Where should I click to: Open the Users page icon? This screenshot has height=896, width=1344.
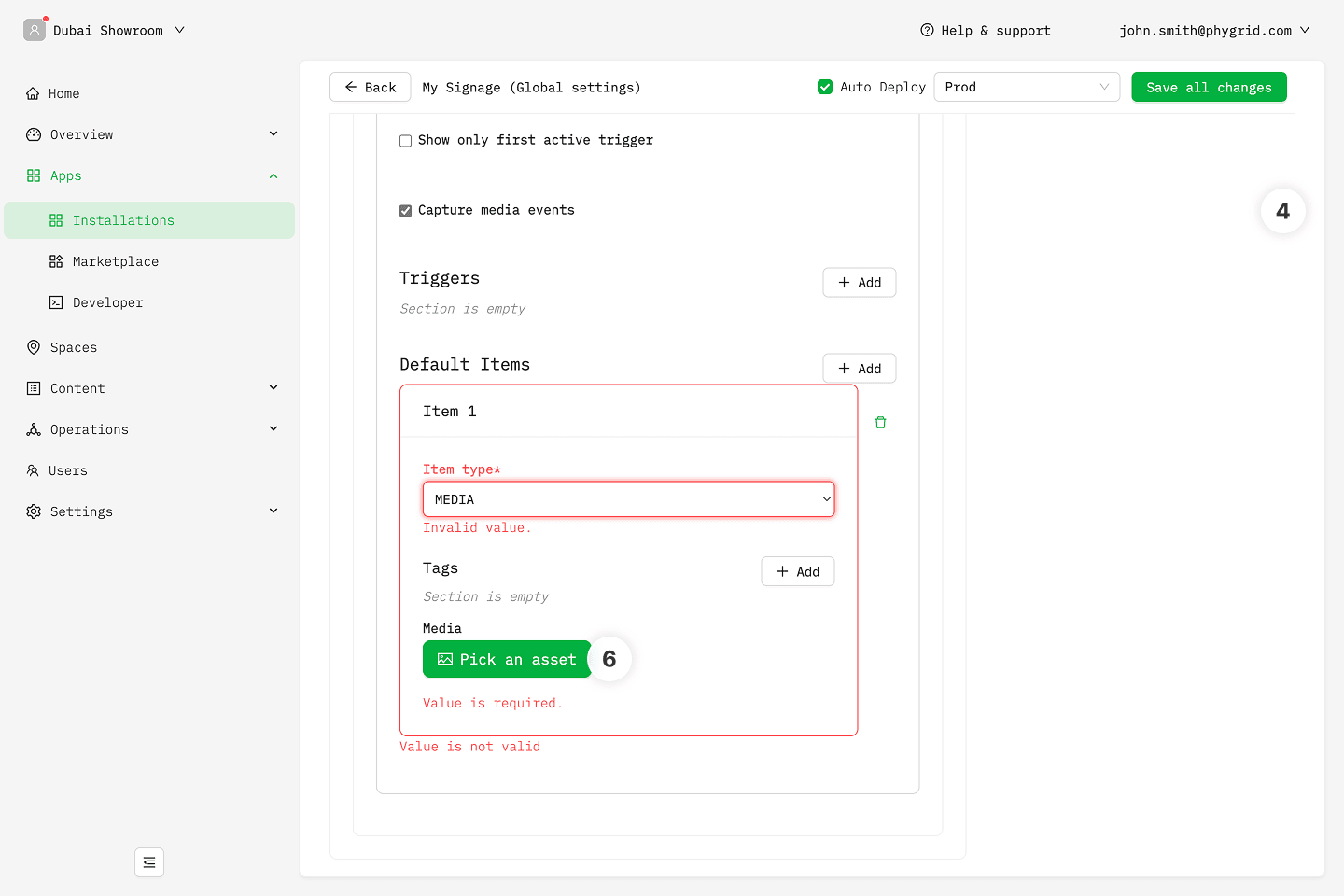pyautogui.click(x=34, y=470)
